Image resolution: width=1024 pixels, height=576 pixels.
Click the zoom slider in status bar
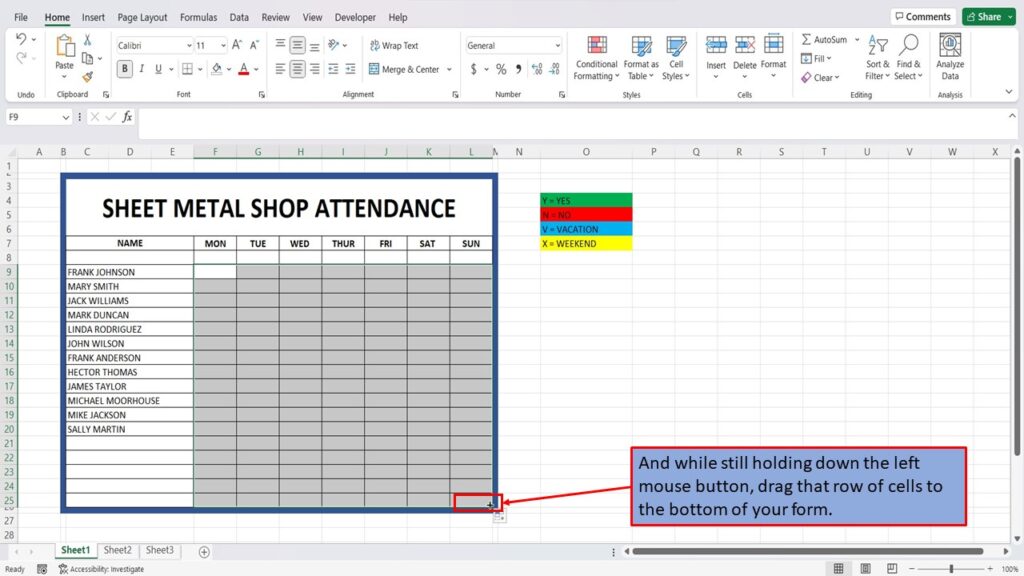click(951, 569)
